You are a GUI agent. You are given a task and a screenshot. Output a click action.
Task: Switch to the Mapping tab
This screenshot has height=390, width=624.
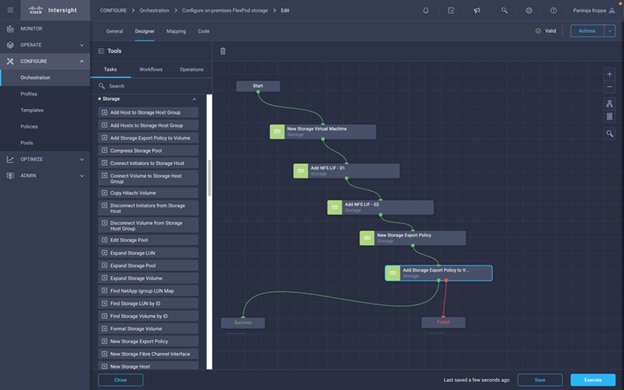click(x=176, y=31)
